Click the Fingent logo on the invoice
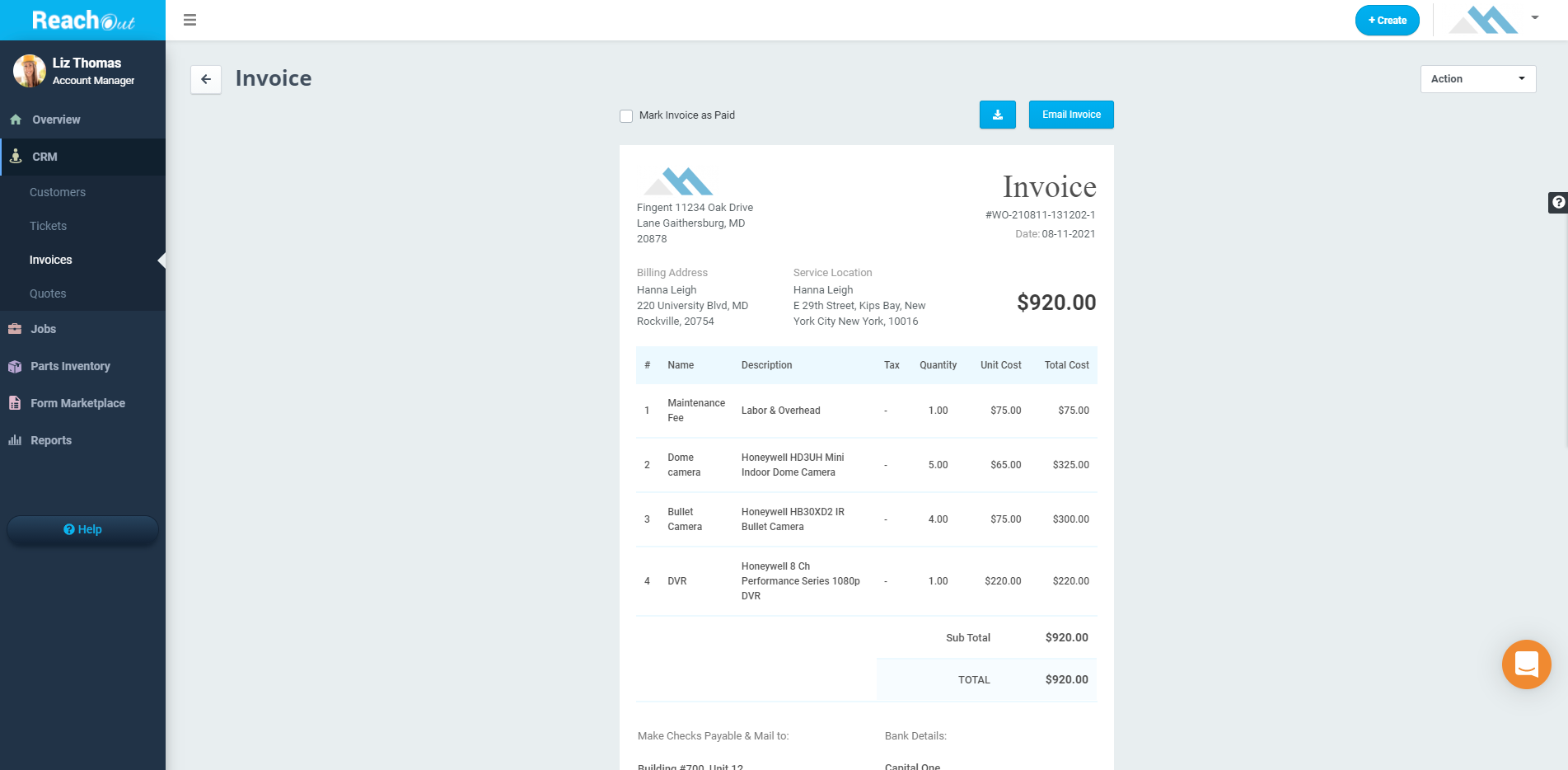This screenshot has height=770, width=1568. [x=677, y=181]
